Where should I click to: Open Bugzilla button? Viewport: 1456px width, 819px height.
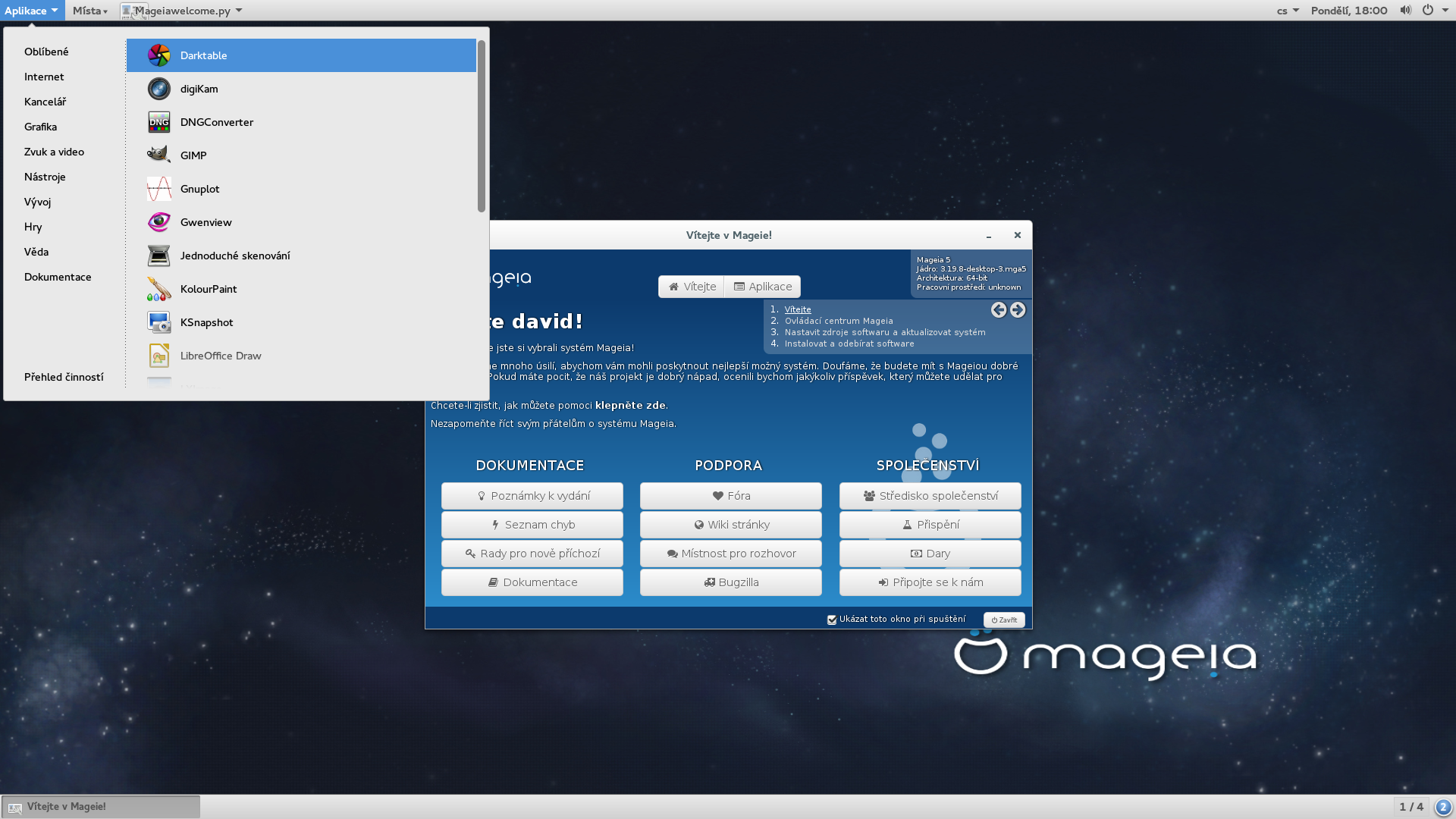(x=731, y=582)
